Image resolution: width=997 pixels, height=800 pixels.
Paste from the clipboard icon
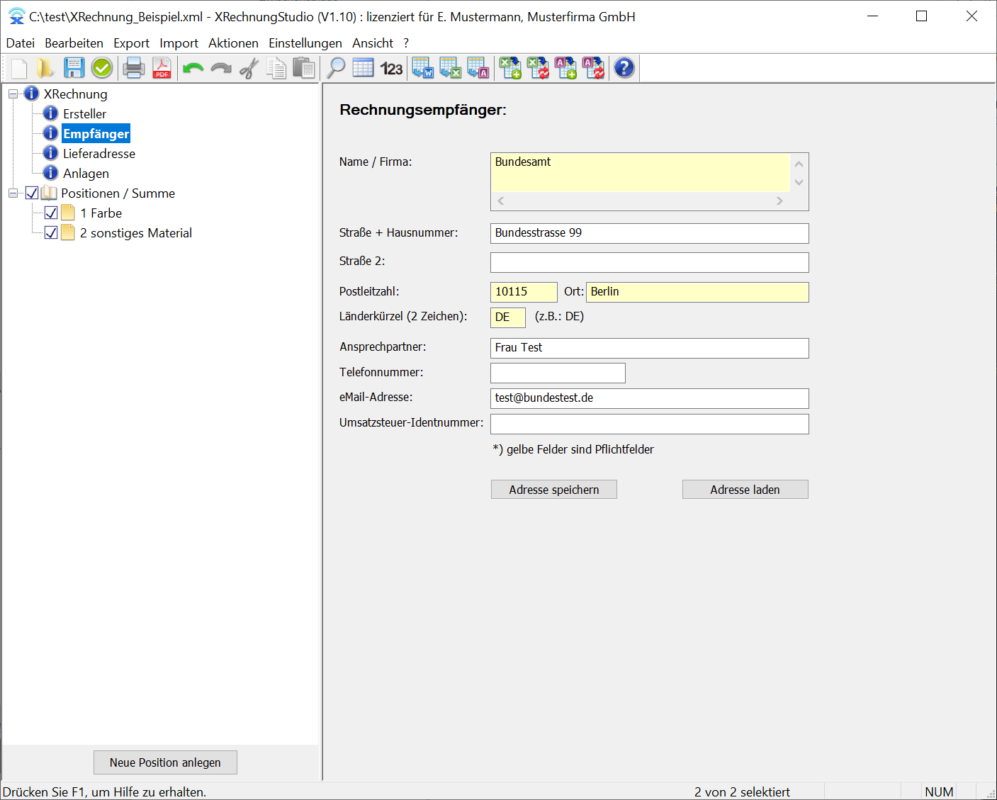tap(305, 68)
